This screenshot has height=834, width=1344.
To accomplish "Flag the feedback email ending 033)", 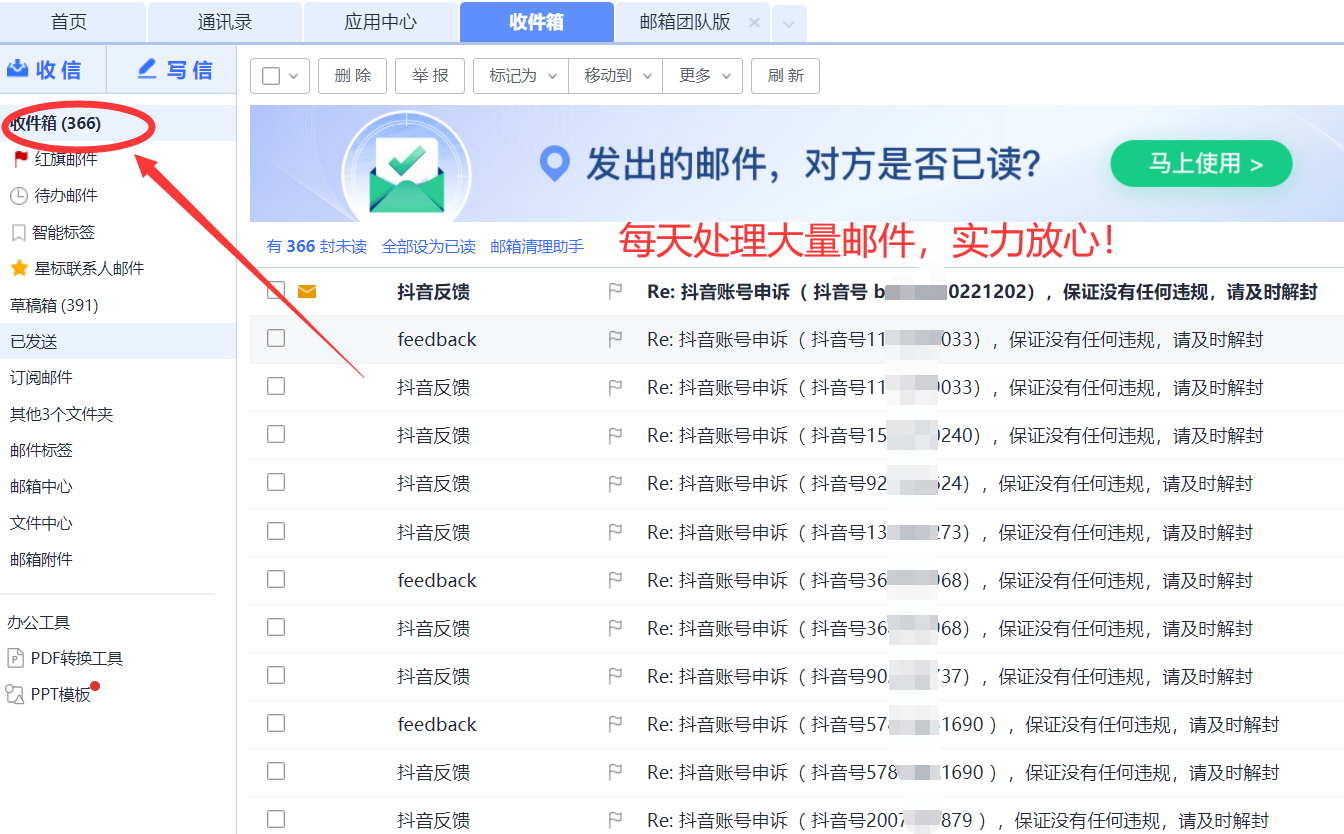I will coord(615,339).
